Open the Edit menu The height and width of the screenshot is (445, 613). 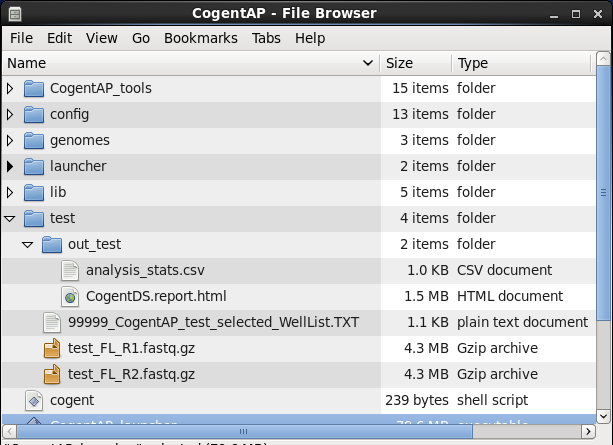point(59,38)
